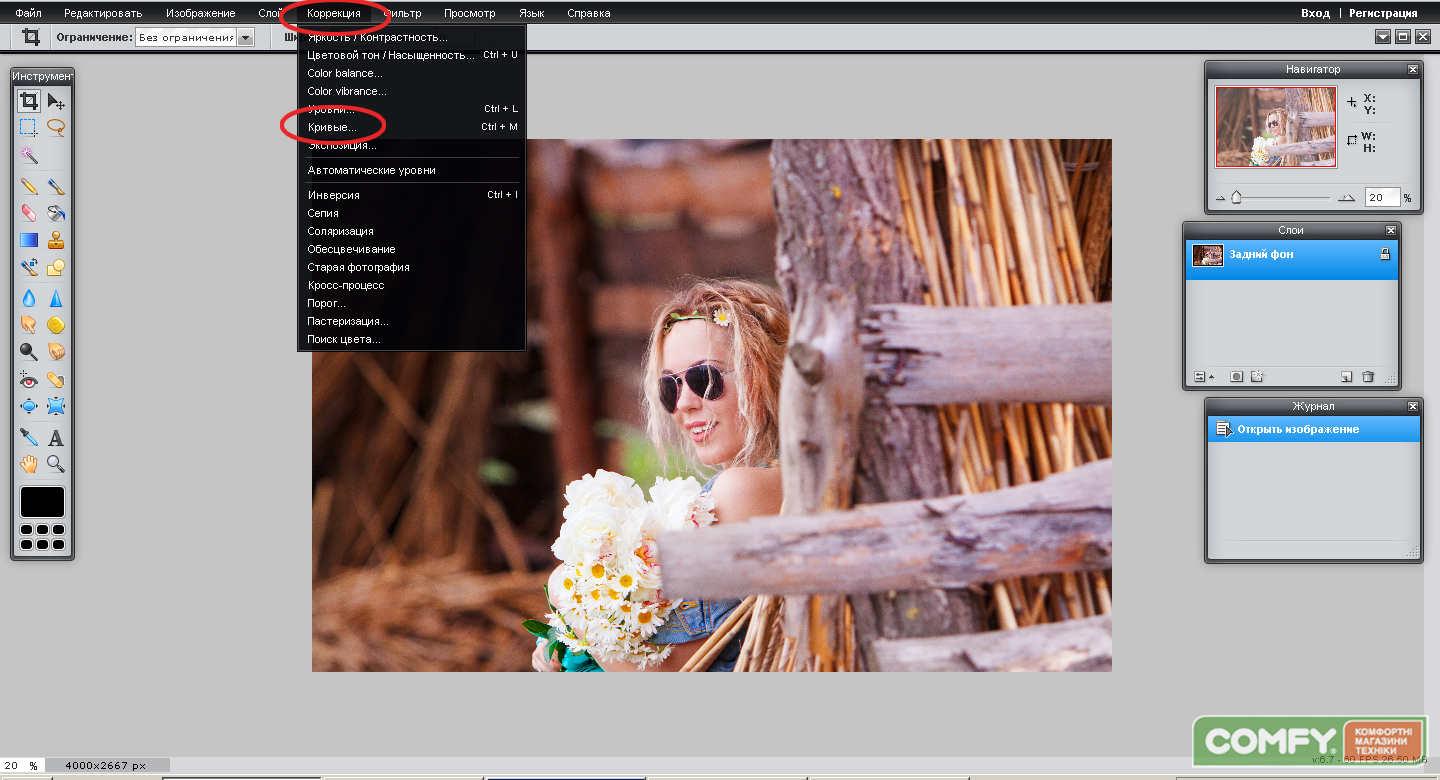Apply Обесцвечивание from the menu
Viewport: 1440px width, 780px height.
(412, 249)
